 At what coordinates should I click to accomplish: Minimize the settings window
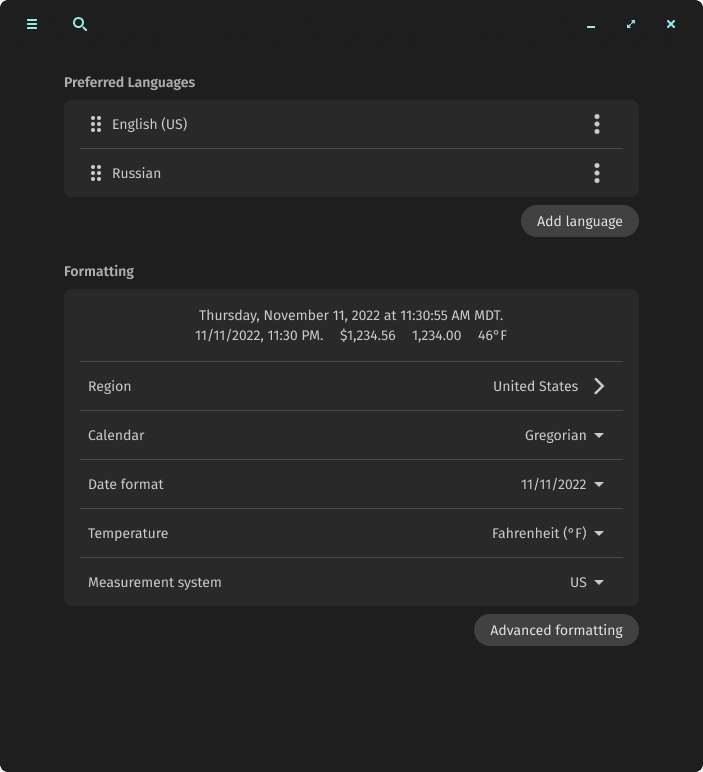point(591,24)
